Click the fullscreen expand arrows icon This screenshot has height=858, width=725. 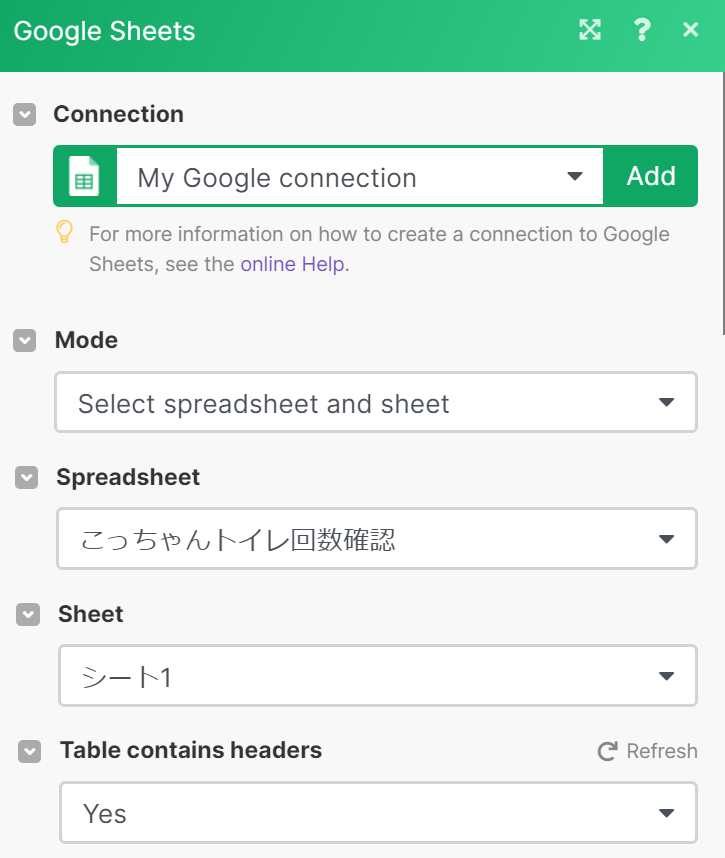click(x=590, y=30)
